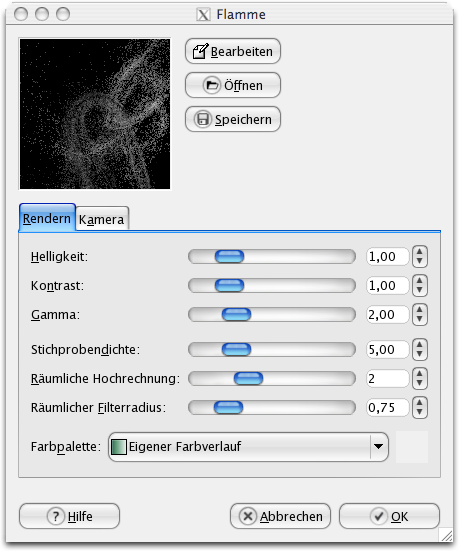Increase Helligkeit with the up stepper arrow

click(420, 252)
